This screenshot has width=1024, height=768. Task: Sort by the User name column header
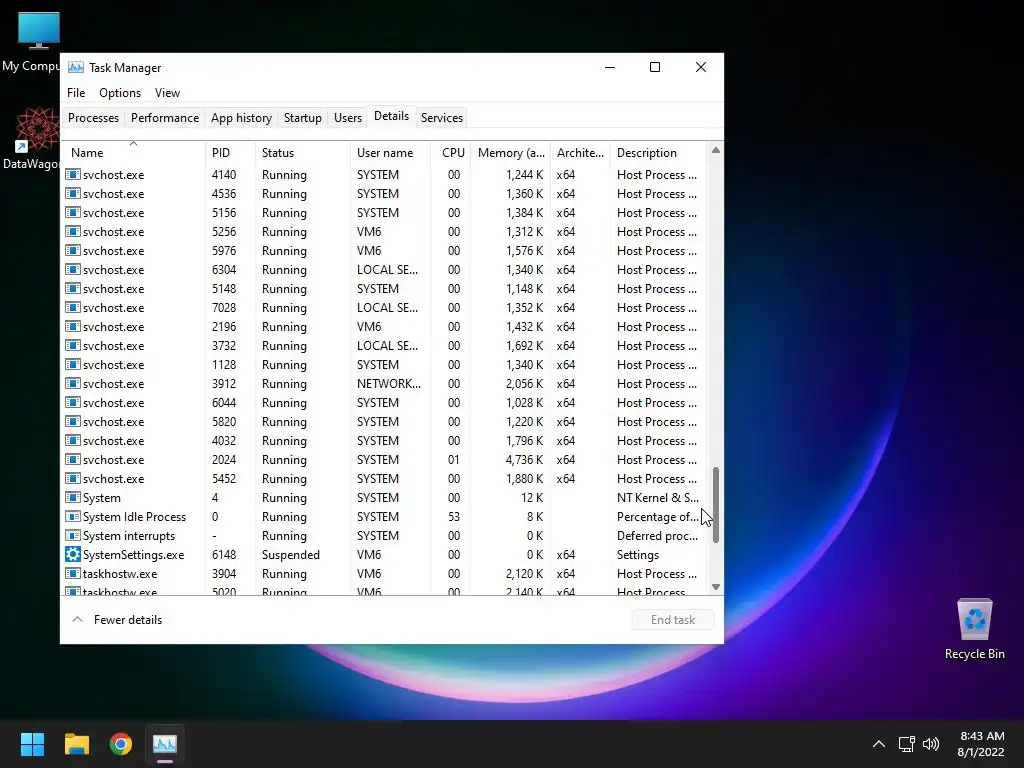coord(390,152)
